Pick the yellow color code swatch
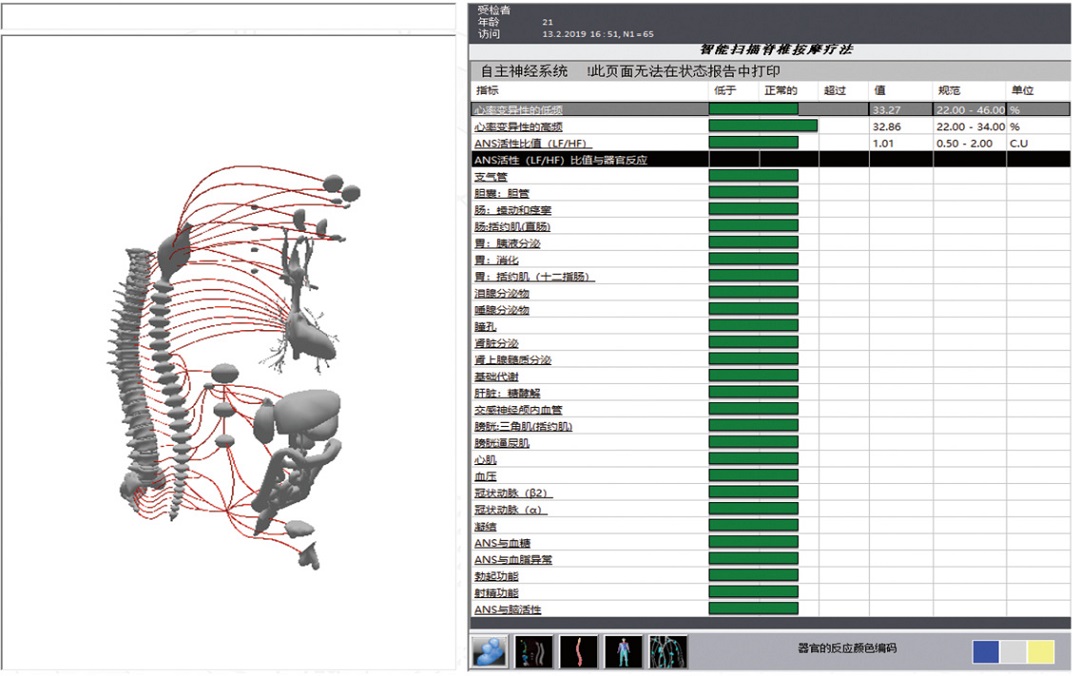Viewport: 1080px width, 676px height. 1041,652
